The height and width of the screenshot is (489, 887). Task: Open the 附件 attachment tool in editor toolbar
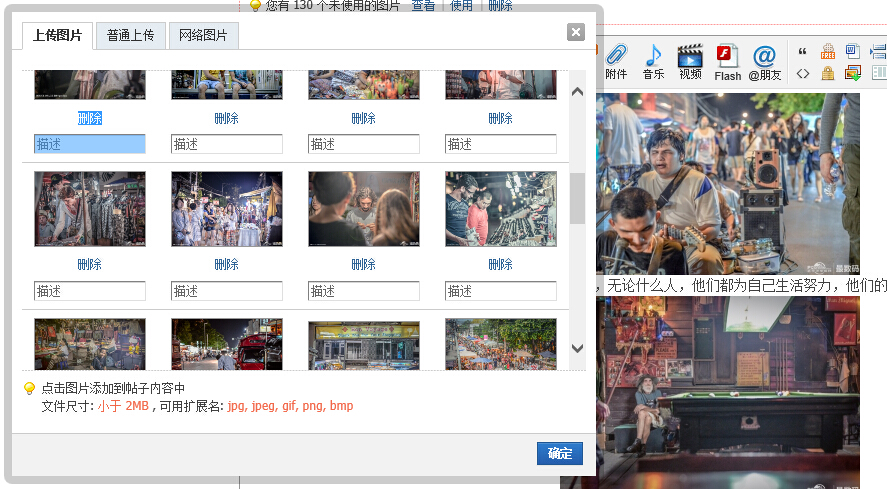tap(616, 62)
